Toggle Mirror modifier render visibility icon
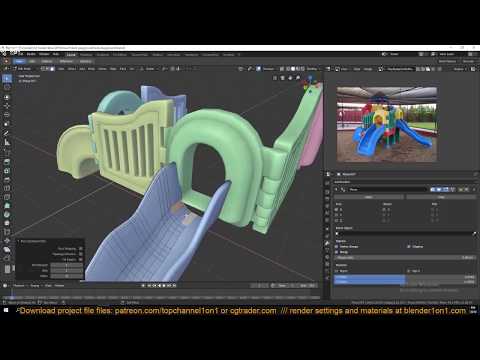This screenshot has height=360, width=480. pos(433,189)
